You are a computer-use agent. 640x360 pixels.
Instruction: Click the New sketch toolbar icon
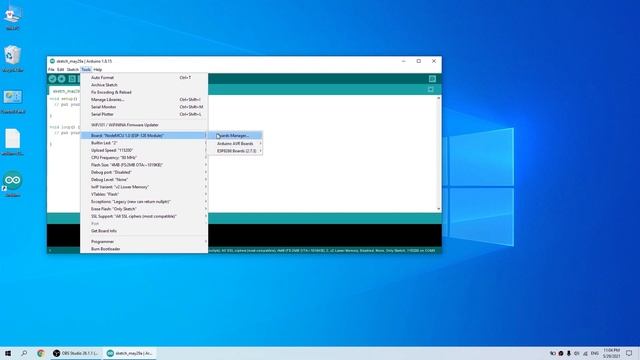click(x=72, y=79)
